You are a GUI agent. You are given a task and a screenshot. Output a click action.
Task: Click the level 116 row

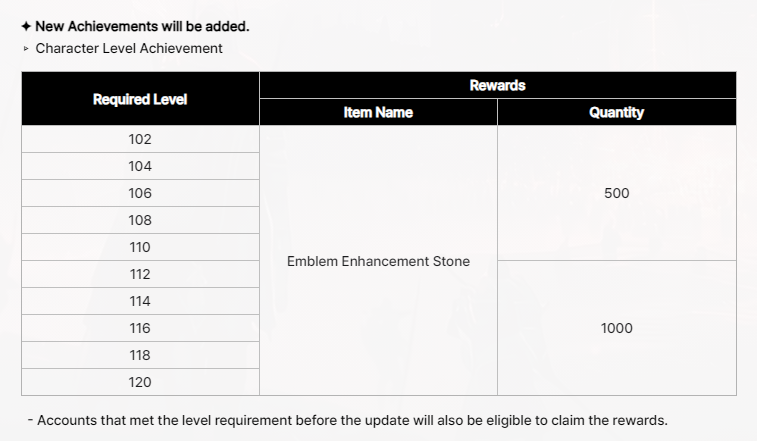[x=140, y=328]
